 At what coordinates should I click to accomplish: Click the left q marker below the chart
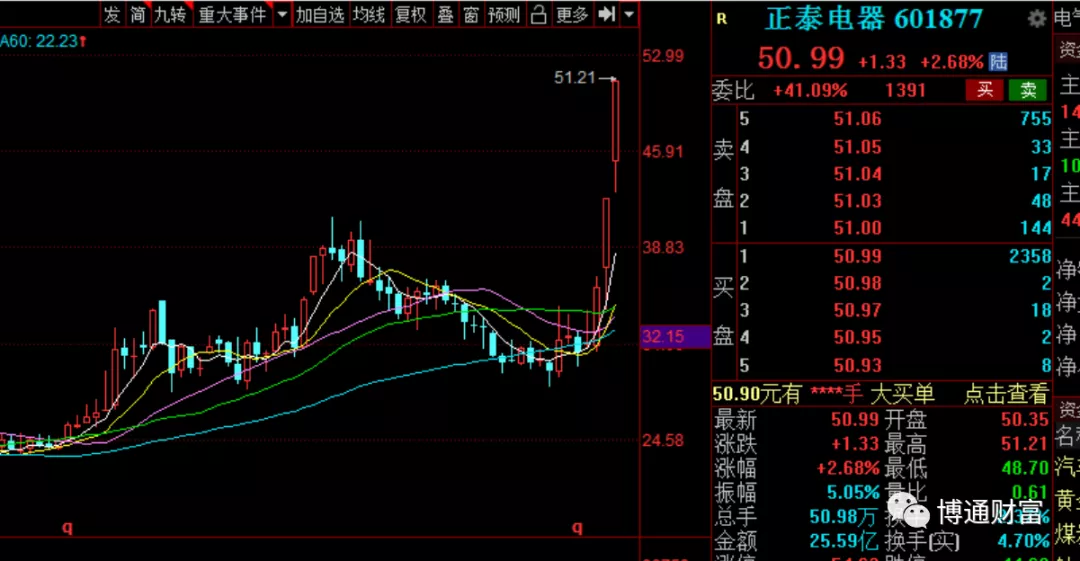click(x=67, y=528)
